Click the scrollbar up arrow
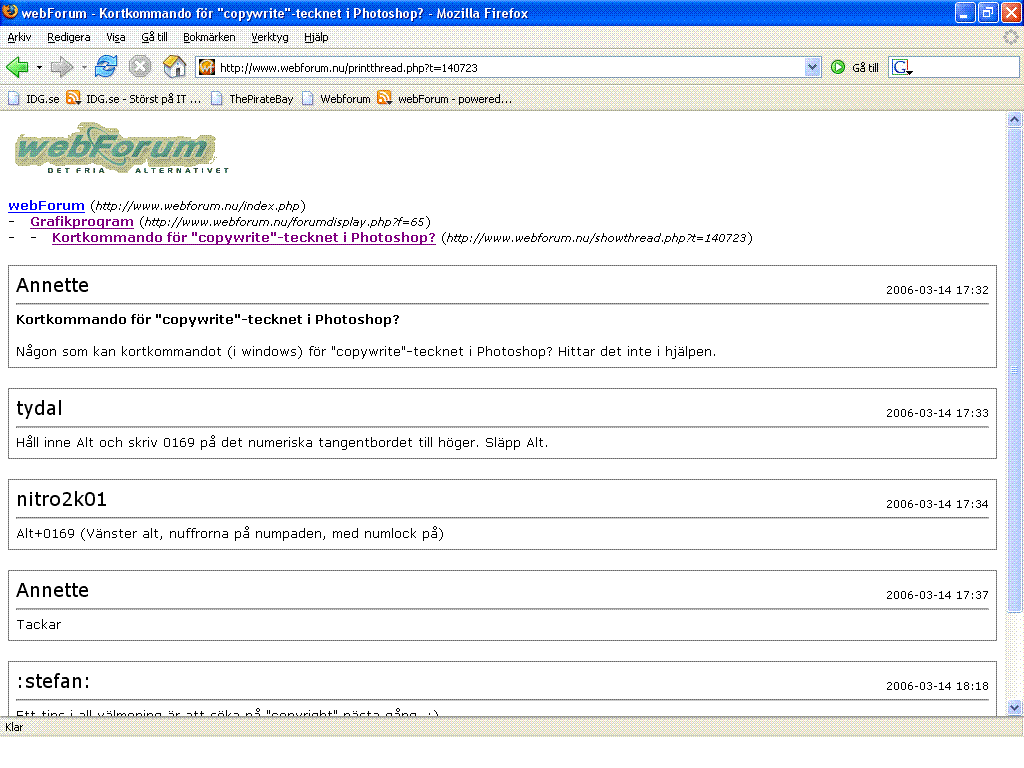Screen dimensions: 1024x768 pyautogui.click(x=1014, y=120)
